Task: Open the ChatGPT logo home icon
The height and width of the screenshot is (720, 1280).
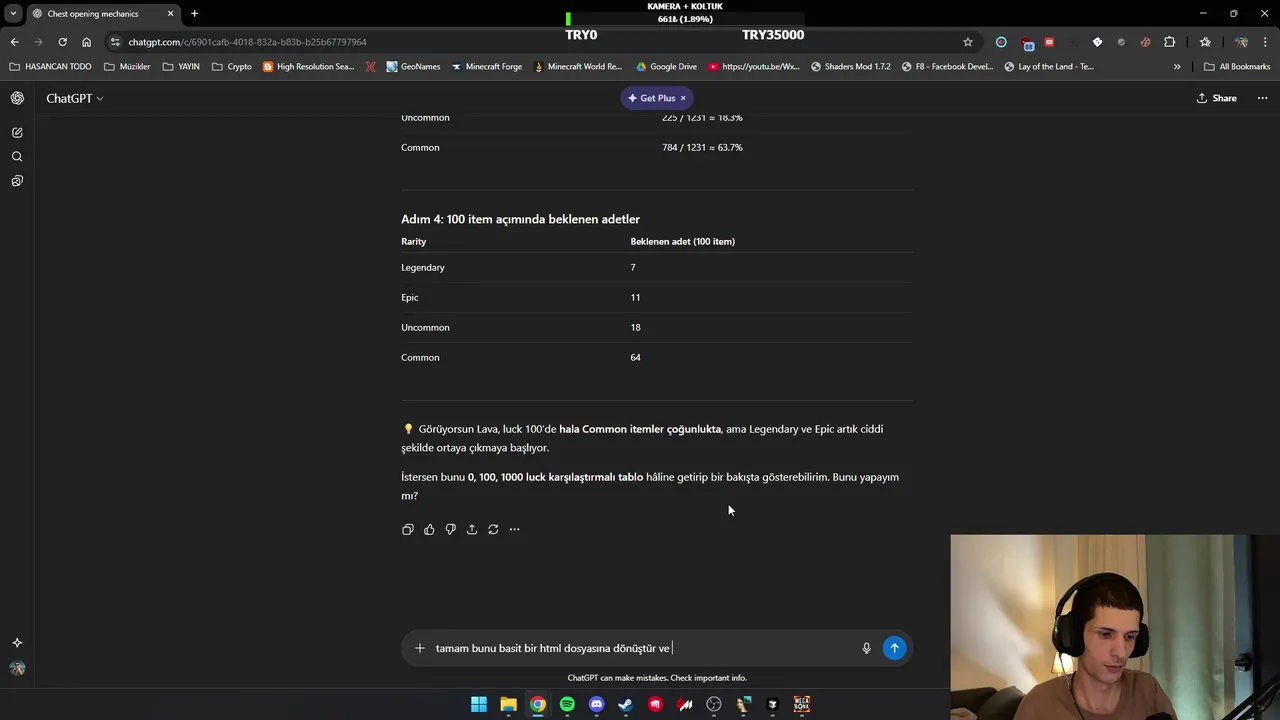Action: [17, 98]
